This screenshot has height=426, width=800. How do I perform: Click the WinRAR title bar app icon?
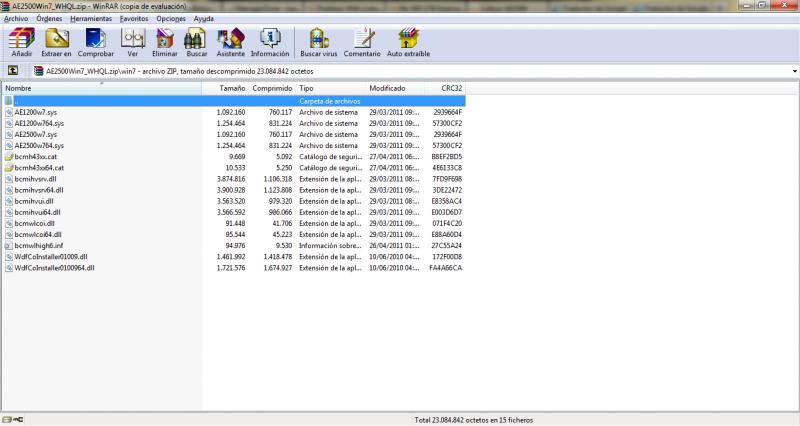pos(5,6)
